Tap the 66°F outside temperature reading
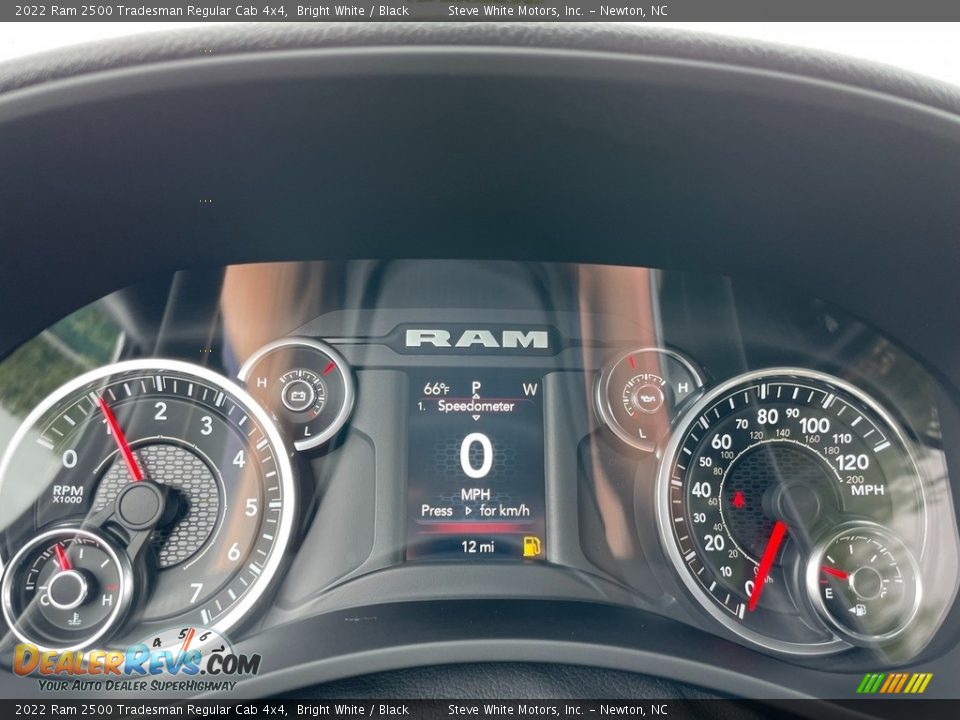Screen dimensions: 960x720 click(437, 389)
